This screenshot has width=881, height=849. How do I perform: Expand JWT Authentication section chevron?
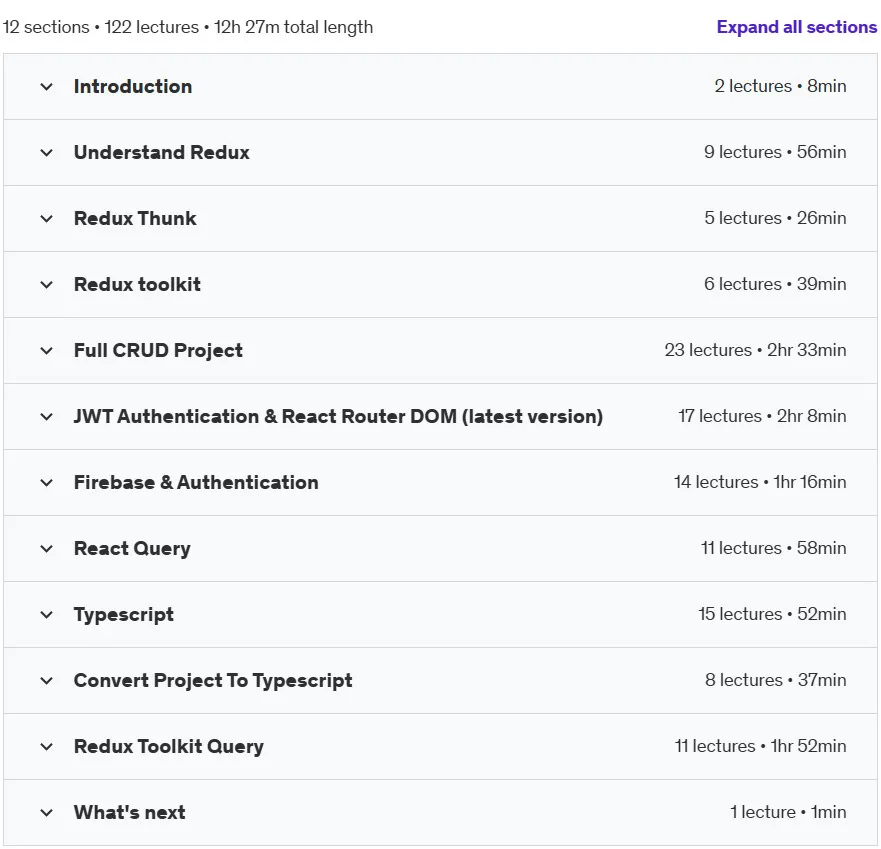pos(47,416)
